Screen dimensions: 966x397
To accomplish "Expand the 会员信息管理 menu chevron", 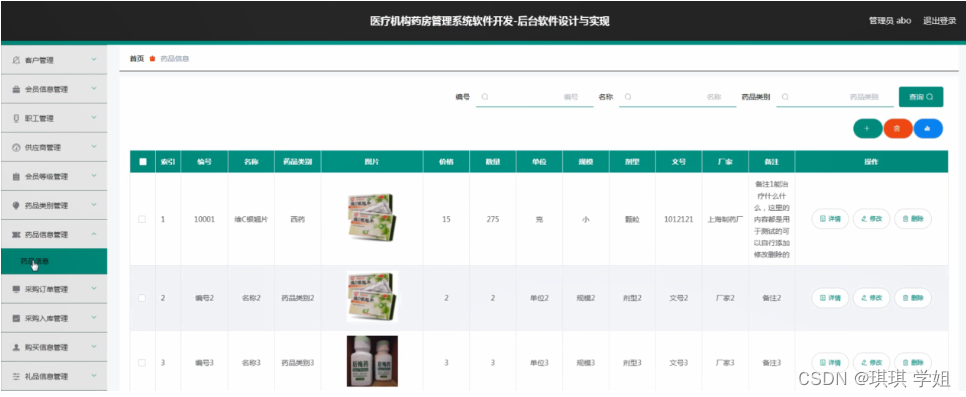I will [x=94, y=89].
